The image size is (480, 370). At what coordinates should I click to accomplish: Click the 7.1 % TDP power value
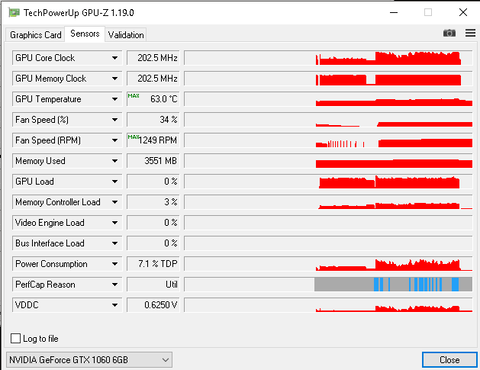tap(153, 264)
